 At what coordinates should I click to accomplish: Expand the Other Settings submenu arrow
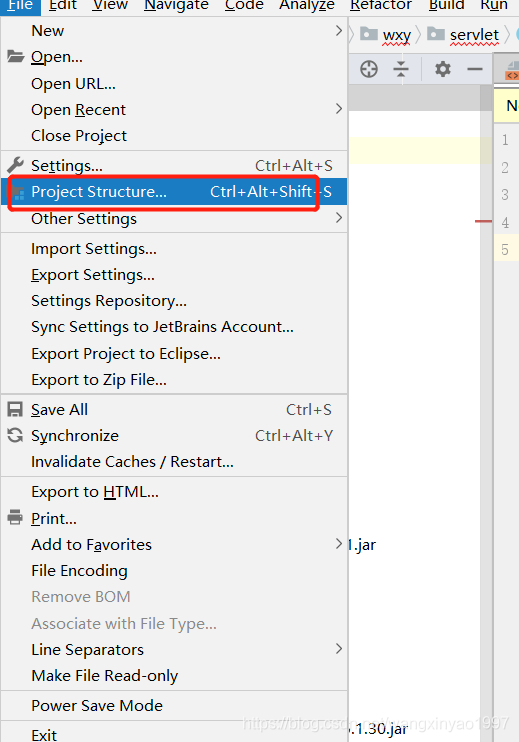[x=339, y=218]
